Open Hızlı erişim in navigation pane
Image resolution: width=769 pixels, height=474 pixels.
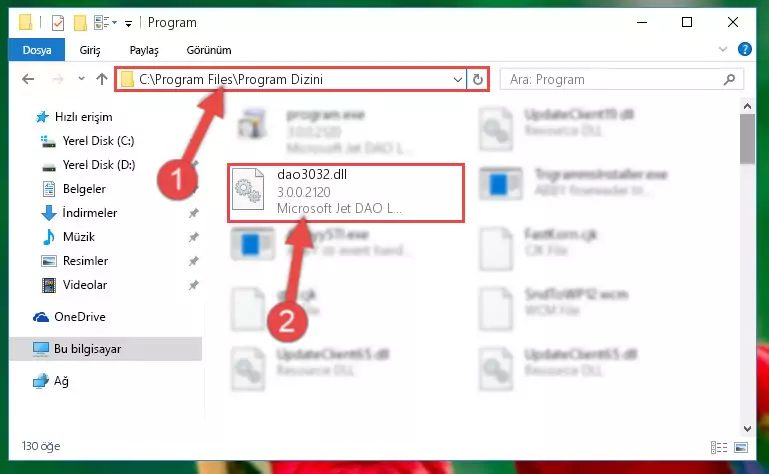(83, 117)
